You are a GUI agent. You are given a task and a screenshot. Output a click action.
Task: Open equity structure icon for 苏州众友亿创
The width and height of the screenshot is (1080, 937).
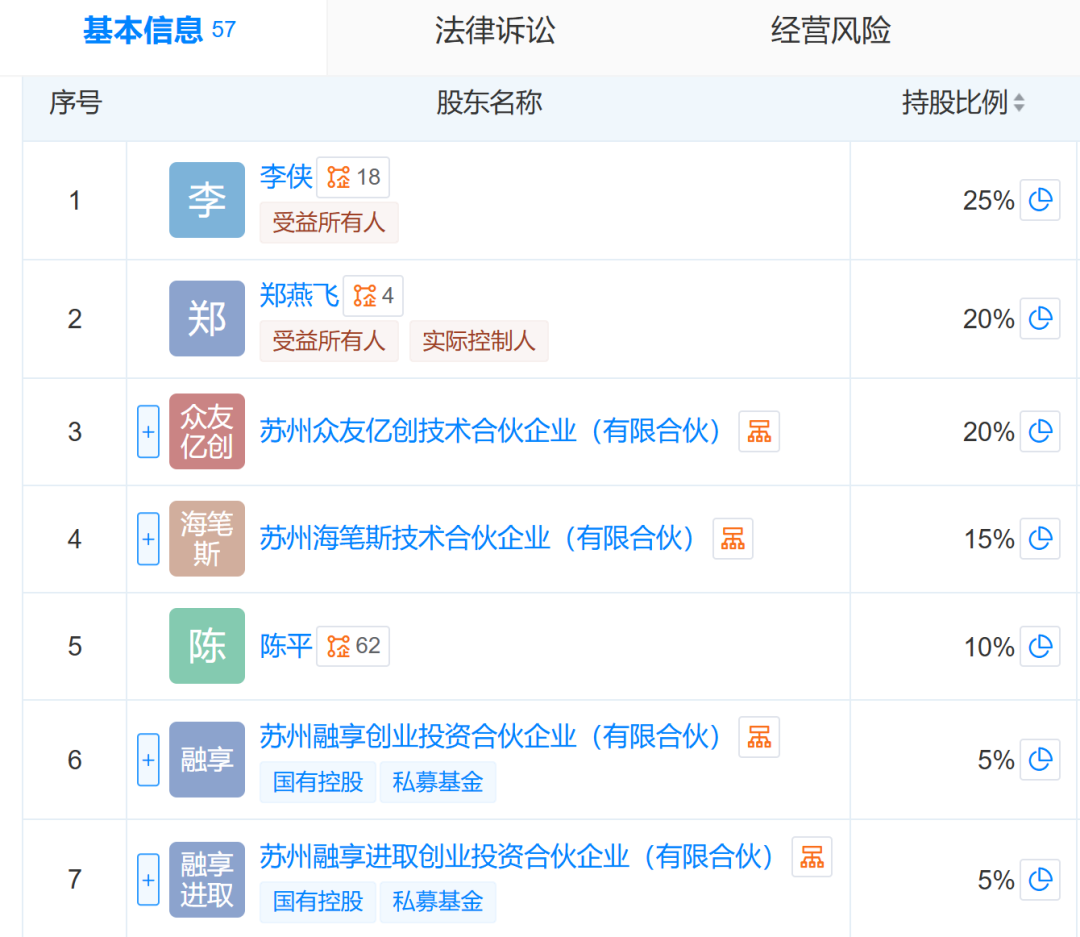click(759, 431)
